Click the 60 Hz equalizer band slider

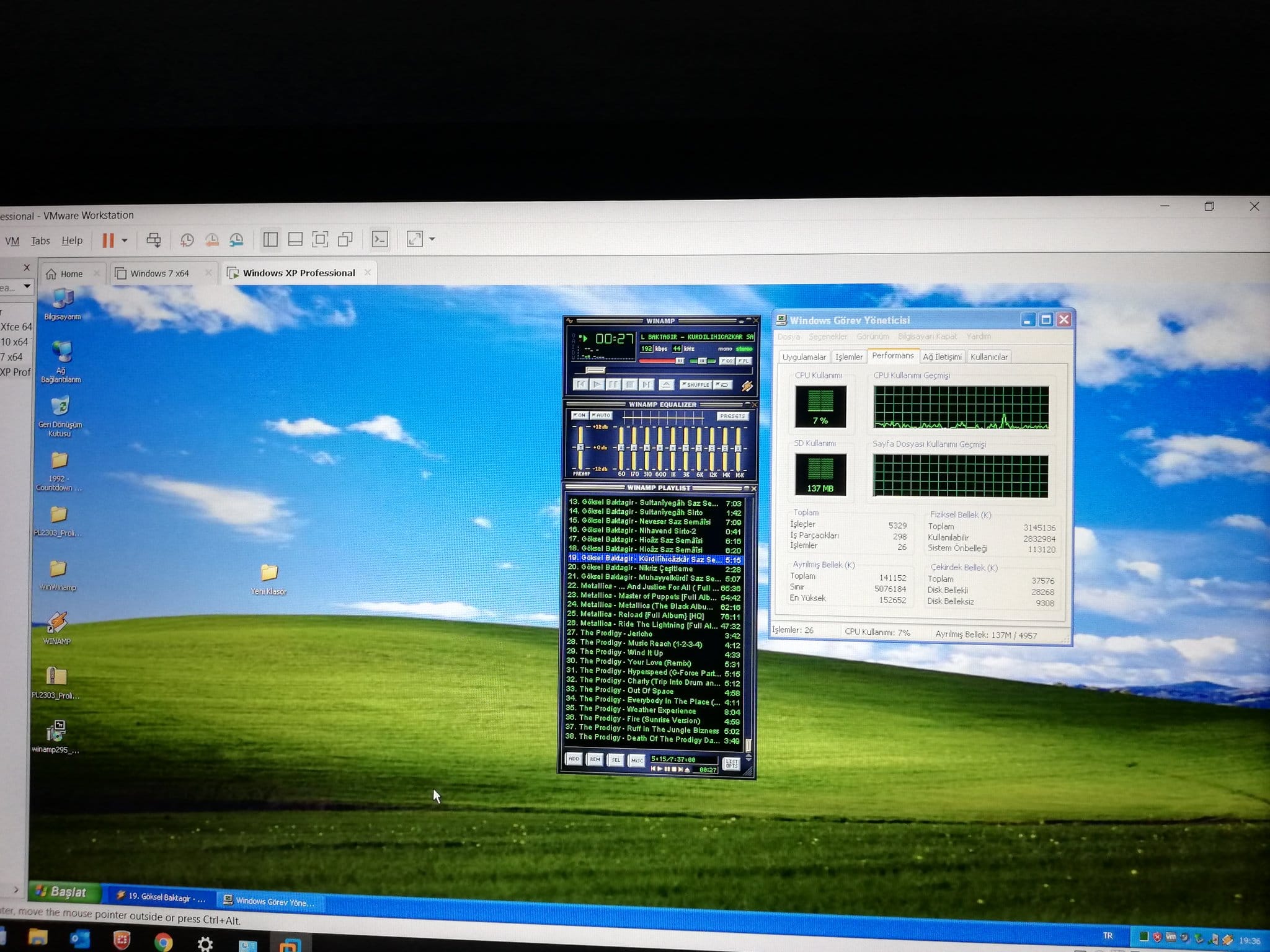click(x=621, y=447)
